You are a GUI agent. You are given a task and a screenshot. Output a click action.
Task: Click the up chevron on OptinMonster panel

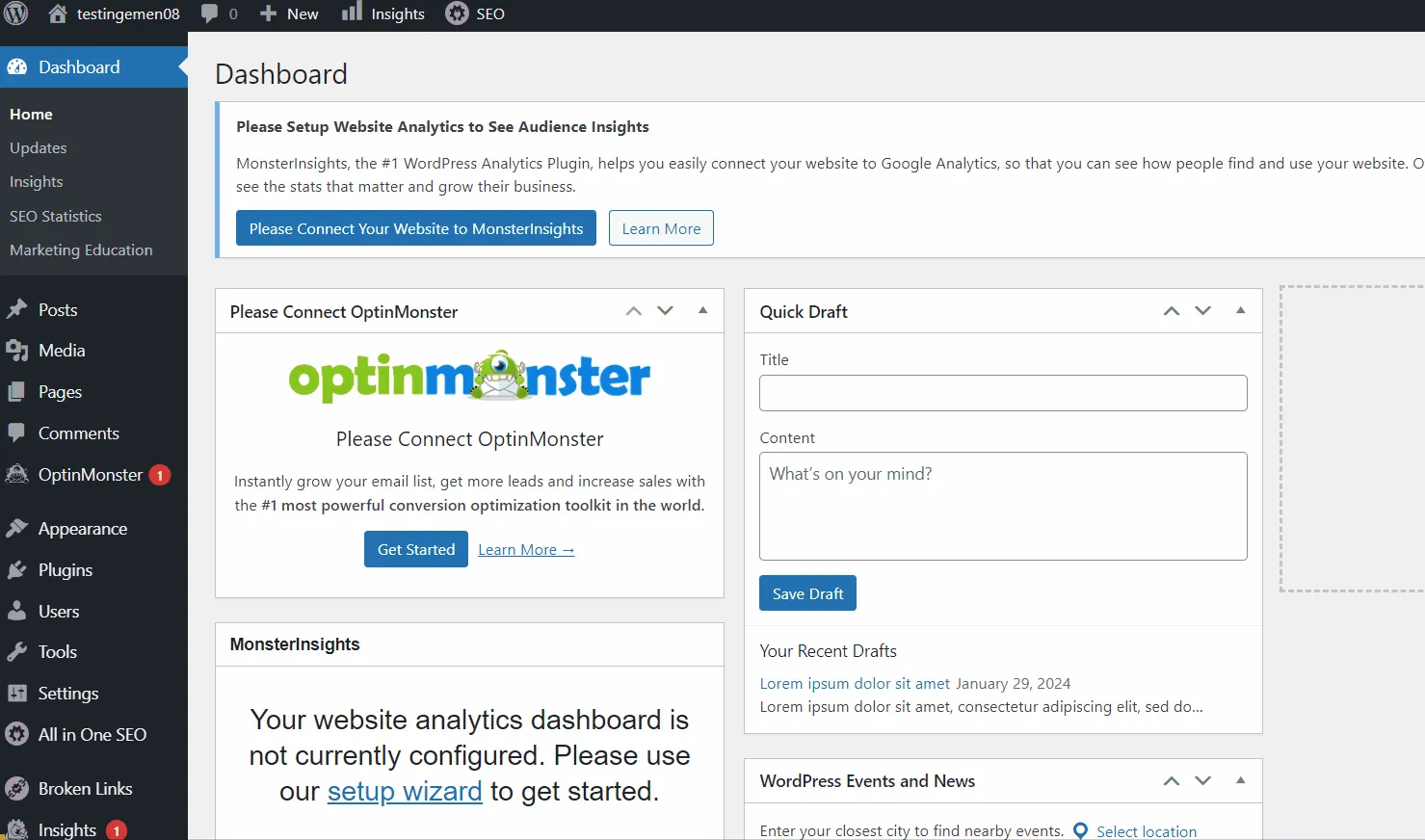pyautogui.click(x=633, y=310)
